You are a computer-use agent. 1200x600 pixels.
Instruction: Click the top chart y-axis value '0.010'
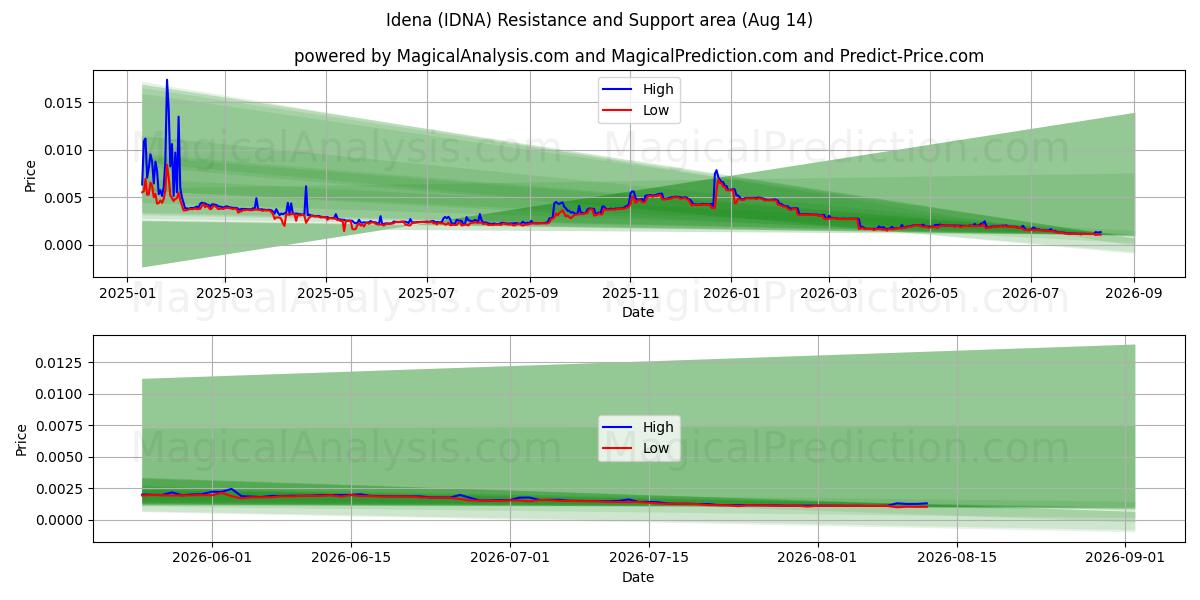[66, 150]
